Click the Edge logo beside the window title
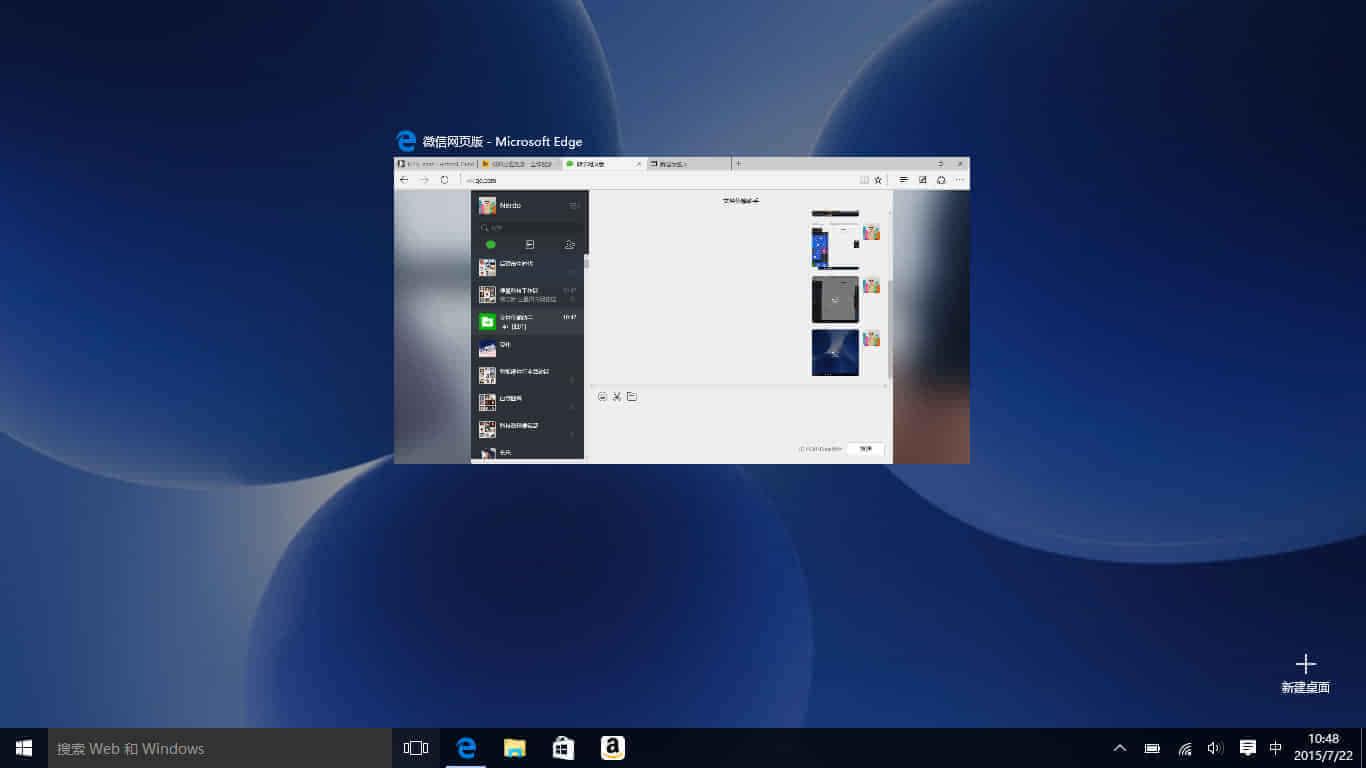Screen dimensions: 1366x768 (406, 141)
